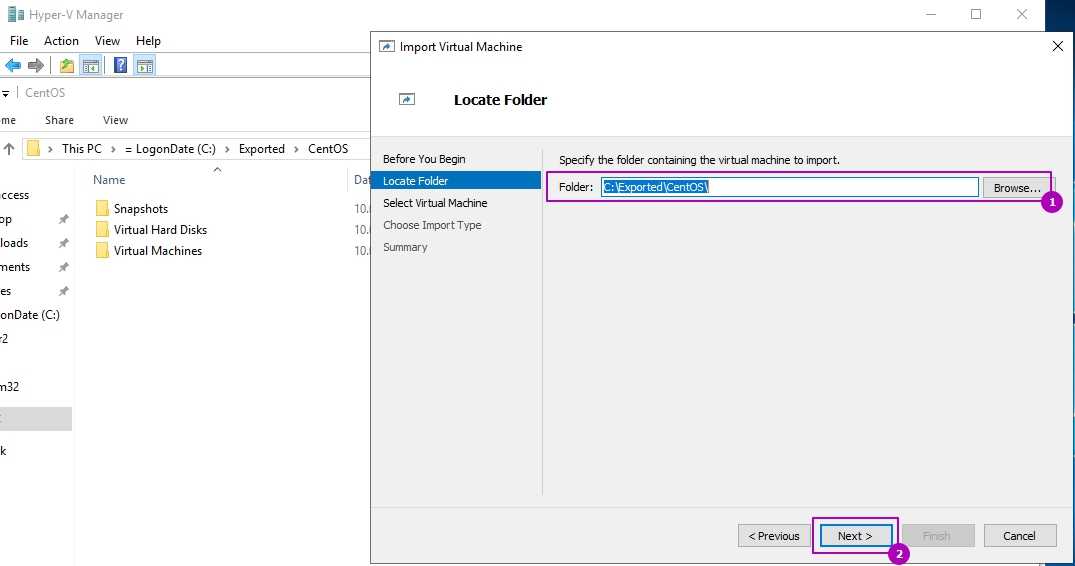This screenshot has height=566, width=1075.
Task: Click the blue Back arrow in Hyper-V toolbar
Action: tap(12, 66)
